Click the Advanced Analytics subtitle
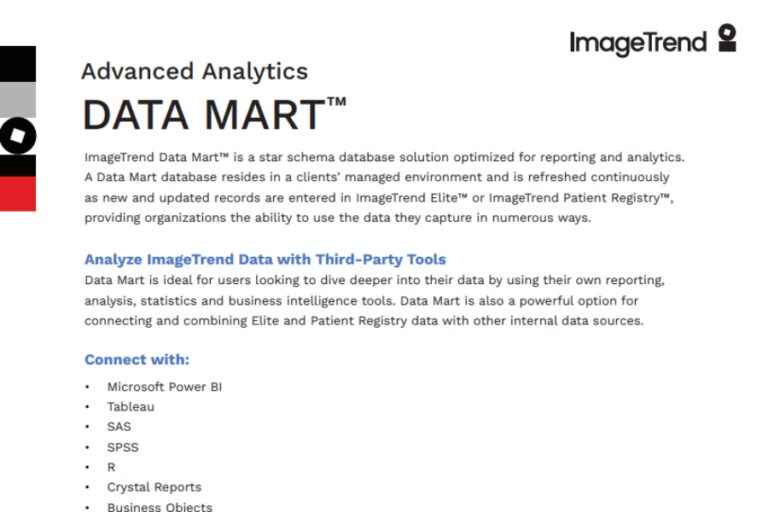 pos(194,71)
